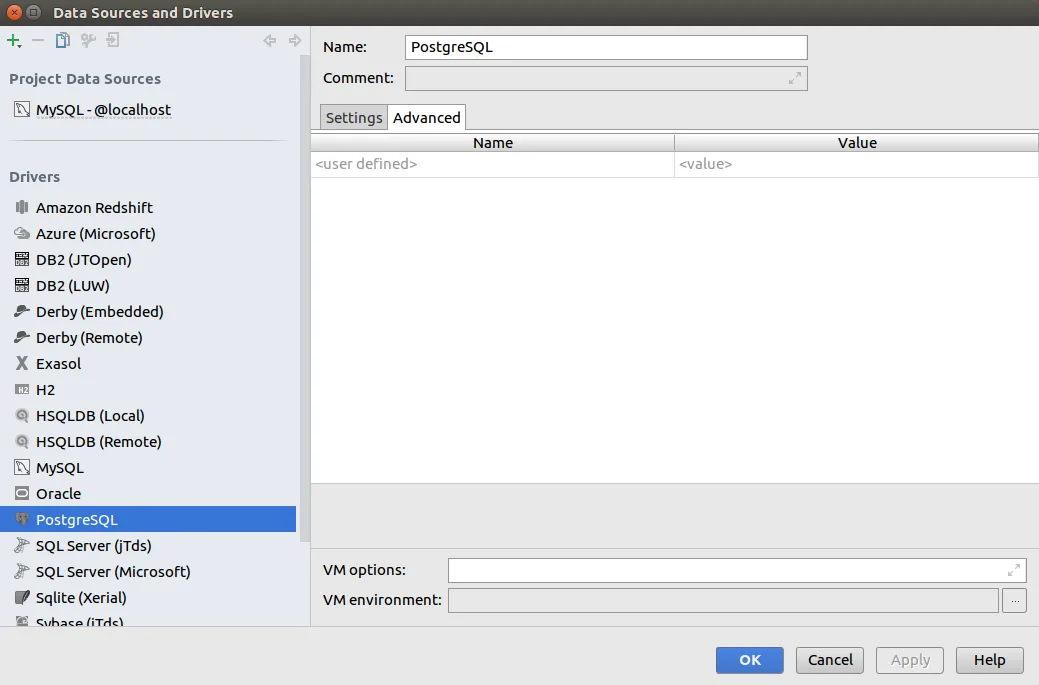Click the title bar maximize button
Viewport: 1039px width, 685px height.
33,13
